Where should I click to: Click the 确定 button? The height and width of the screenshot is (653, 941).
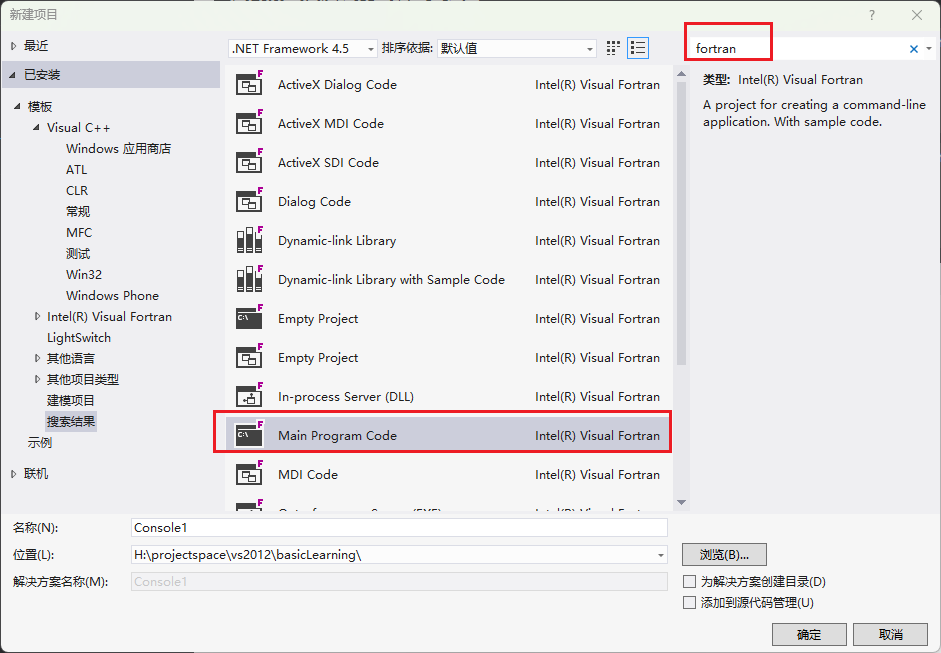click(x=809, y=635)
